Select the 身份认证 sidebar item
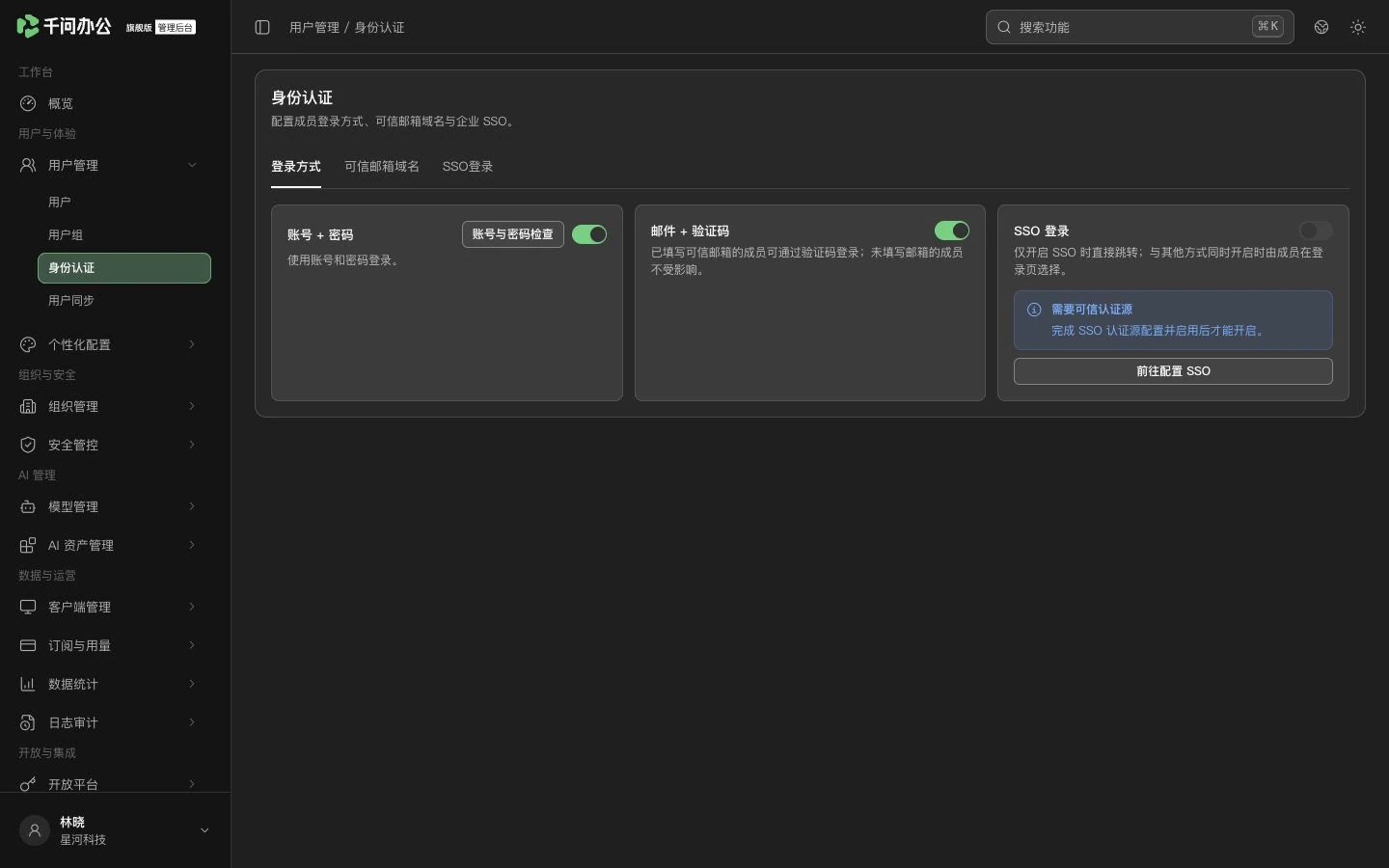This screenshot has width=1389, height=868. (x=124, y=268)
